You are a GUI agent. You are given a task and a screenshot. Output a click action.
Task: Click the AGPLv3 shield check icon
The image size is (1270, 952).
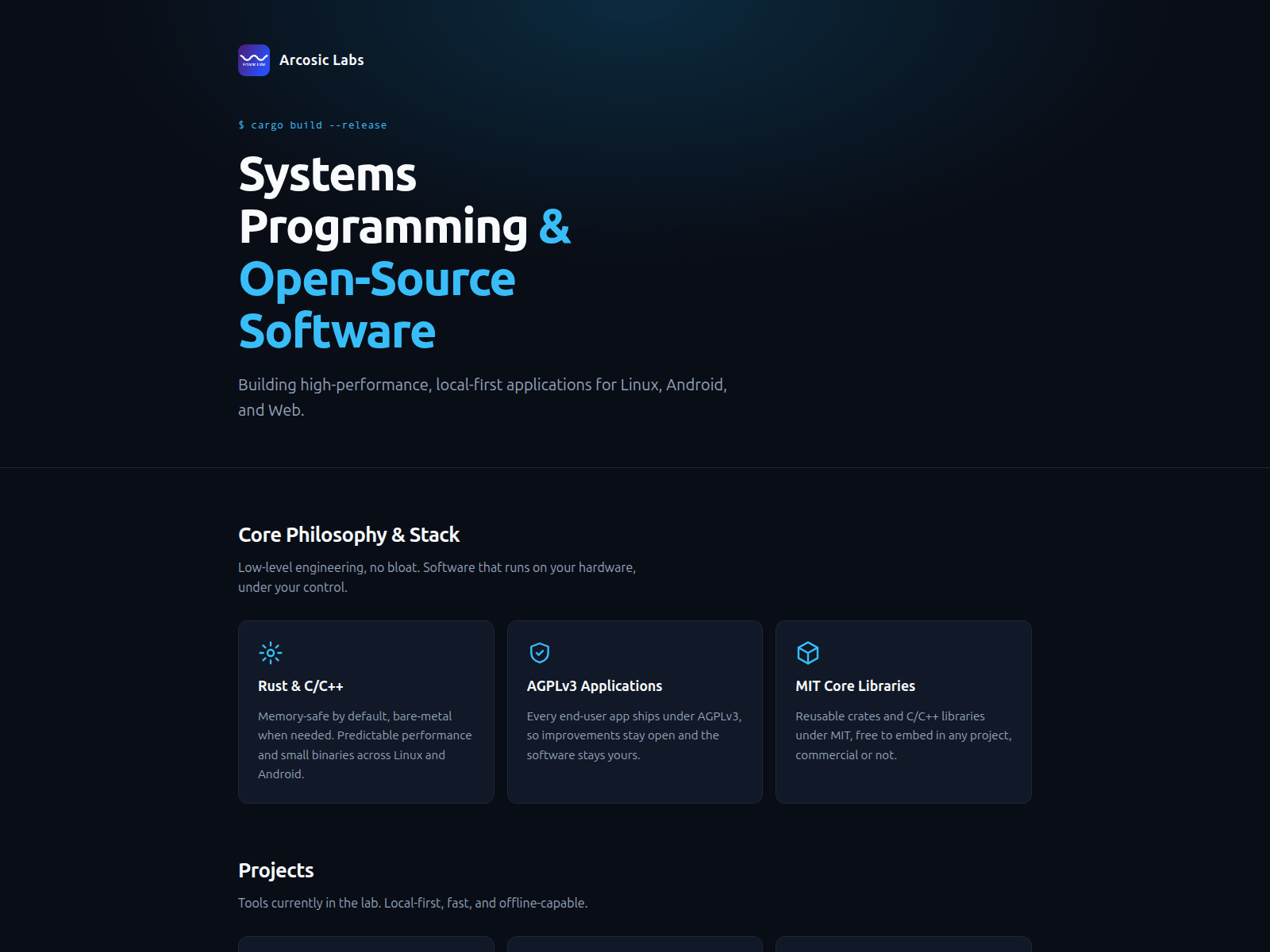(x=540, y=653)
